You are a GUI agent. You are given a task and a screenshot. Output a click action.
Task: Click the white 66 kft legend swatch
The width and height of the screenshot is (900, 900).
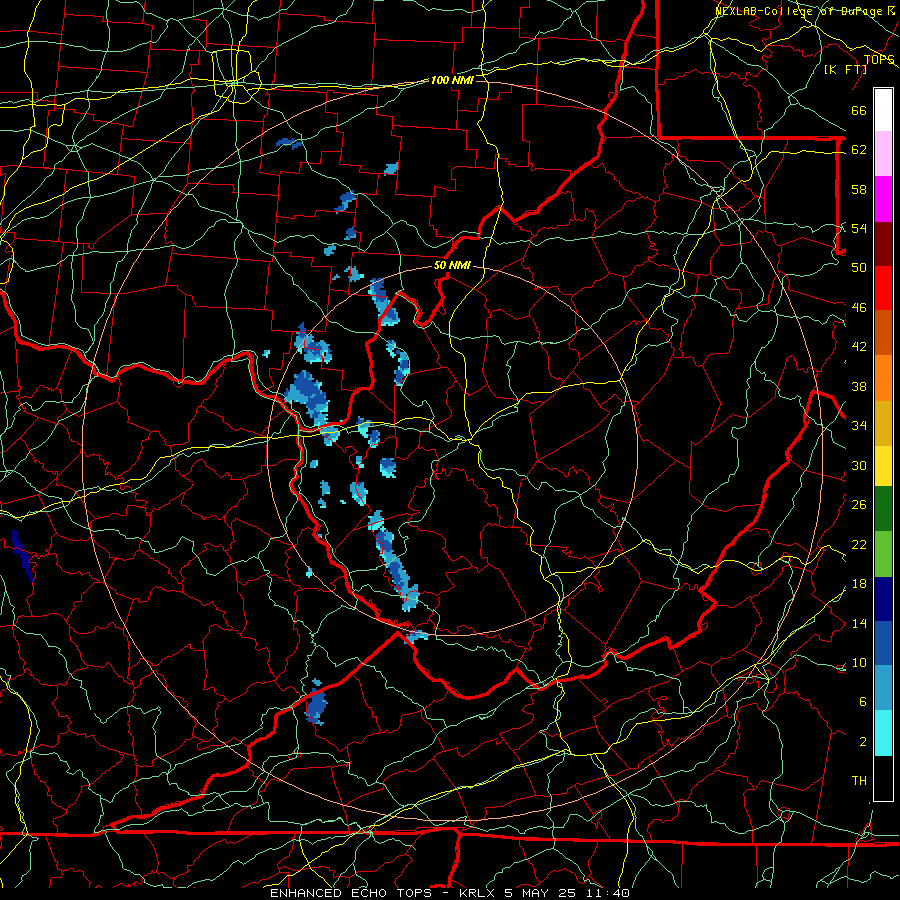coord(883,110)
